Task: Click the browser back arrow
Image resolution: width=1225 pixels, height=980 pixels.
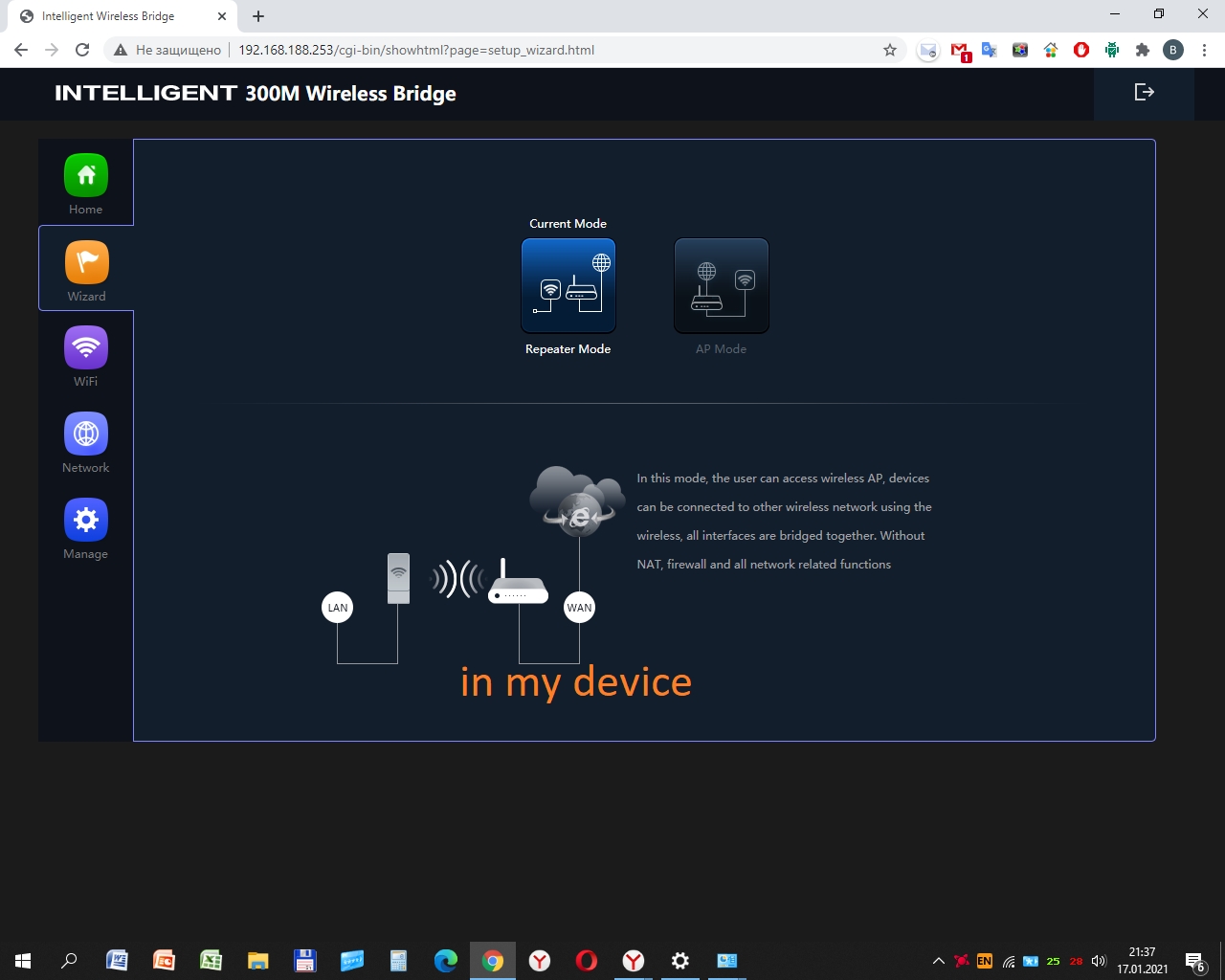Action: pos(21,50)
